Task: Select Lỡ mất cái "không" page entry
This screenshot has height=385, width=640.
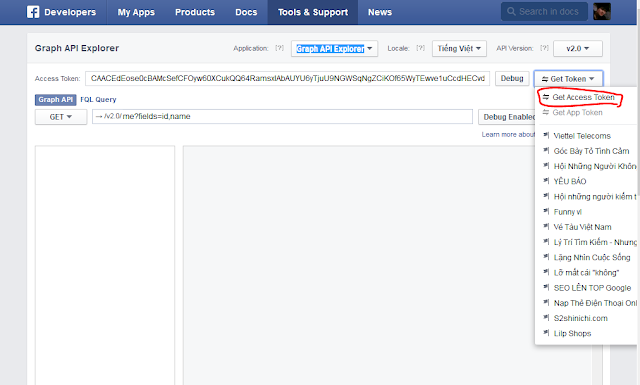Action: click(x=586, y=272)
